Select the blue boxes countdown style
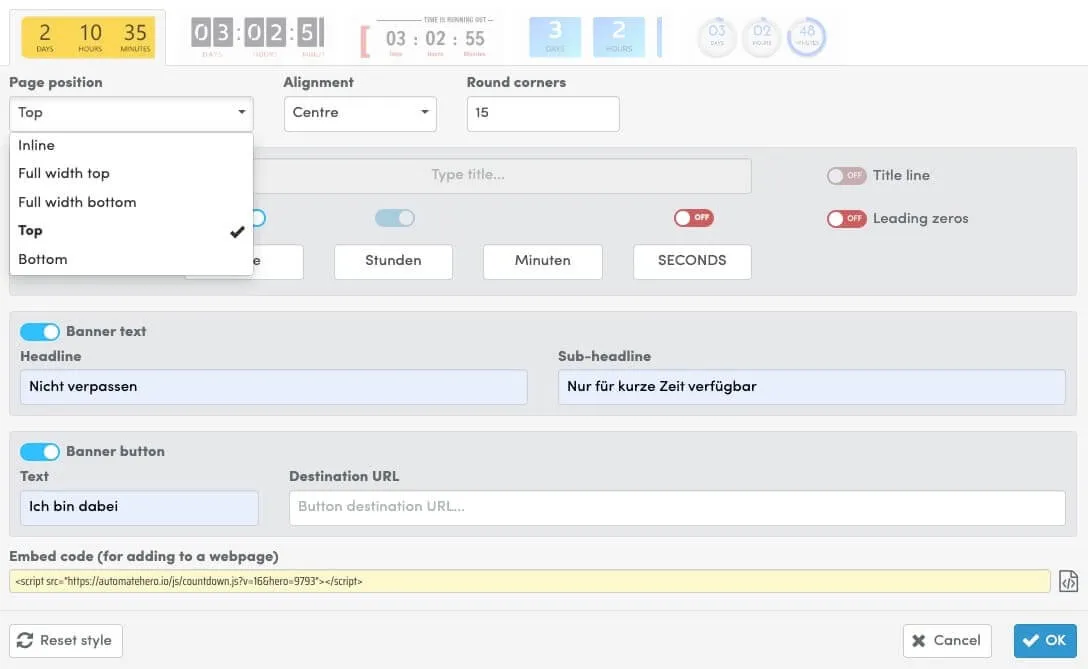 (595, 37)
